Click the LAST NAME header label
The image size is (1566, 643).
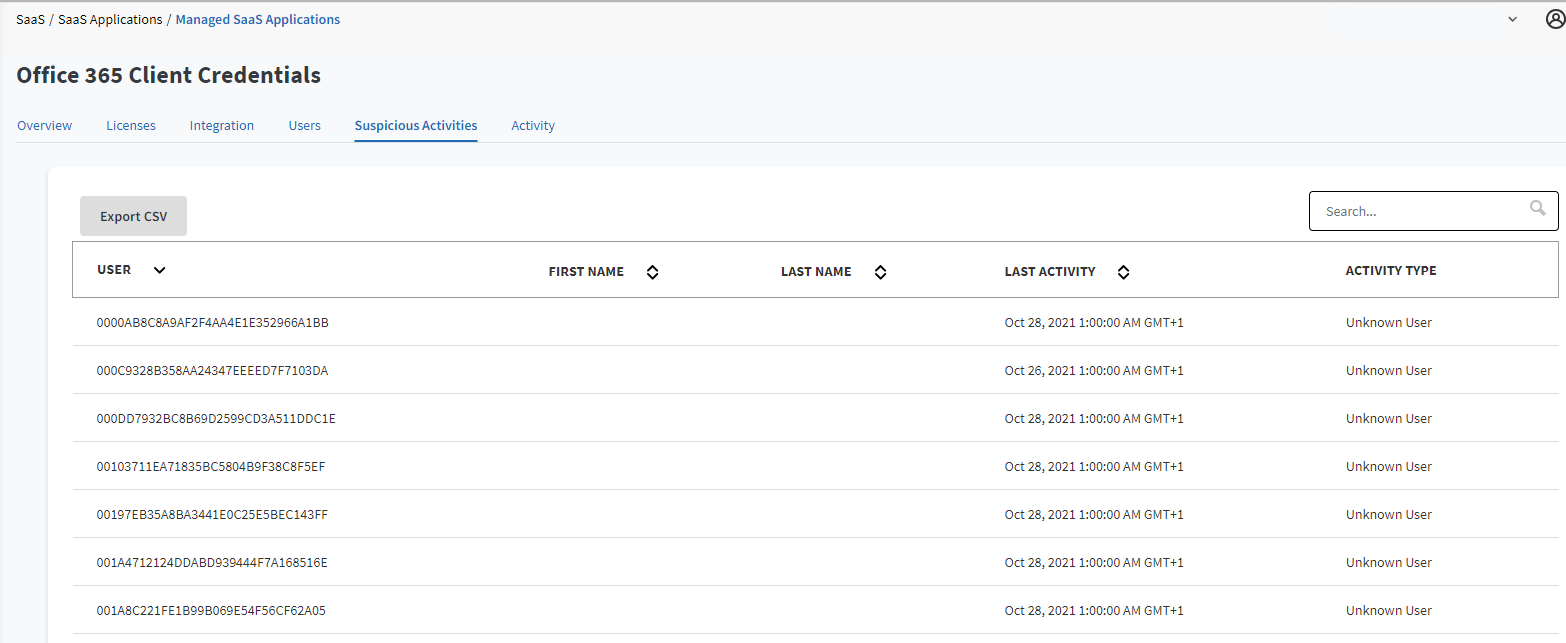(x=816, y=272)
